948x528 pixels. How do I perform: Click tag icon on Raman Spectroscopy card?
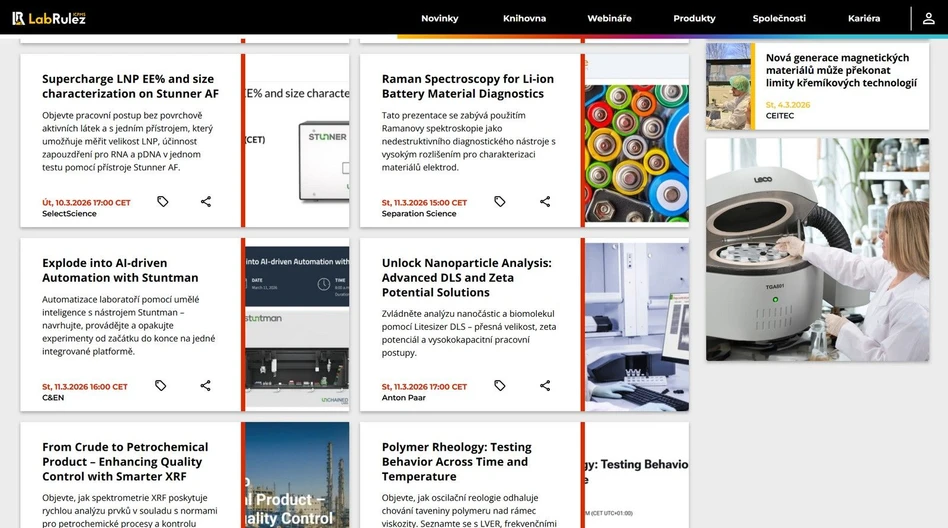pyautogui.click(x=500, y=202)
